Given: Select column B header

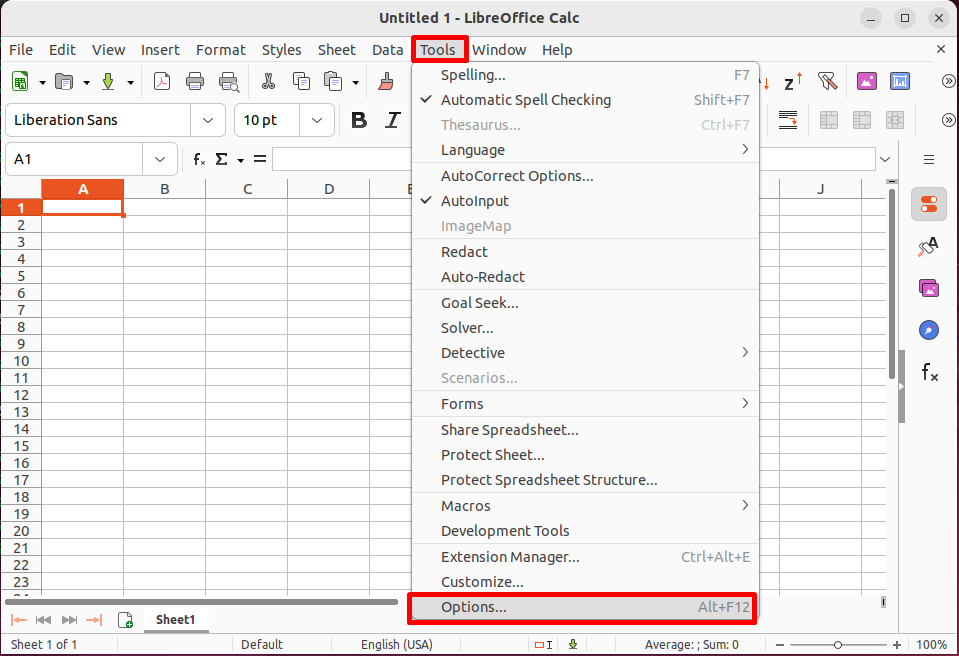Looking at the screenshot, I should [165, 189].
